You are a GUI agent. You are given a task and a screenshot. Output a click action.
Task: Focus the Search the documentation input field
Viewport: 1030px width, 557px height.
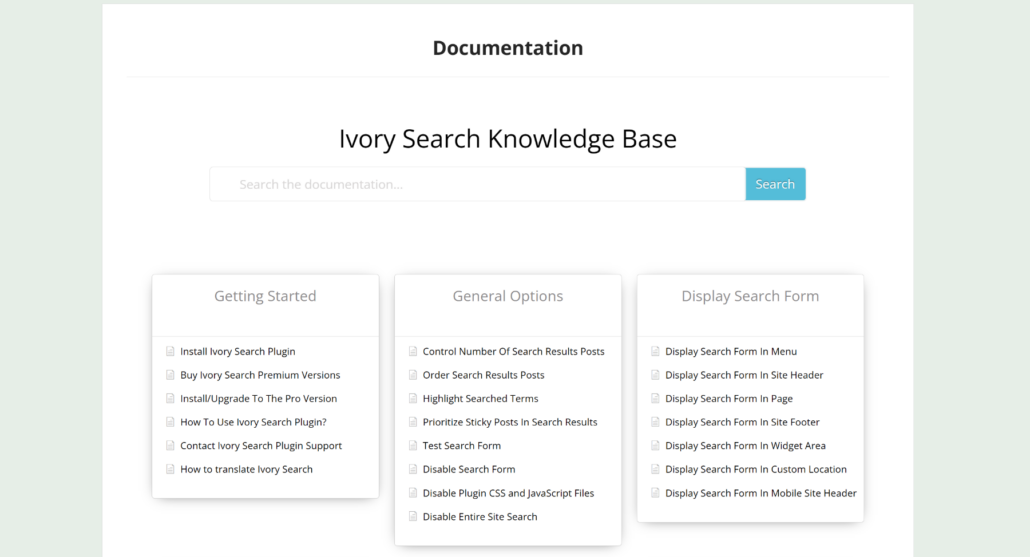(x=478, y=184)
